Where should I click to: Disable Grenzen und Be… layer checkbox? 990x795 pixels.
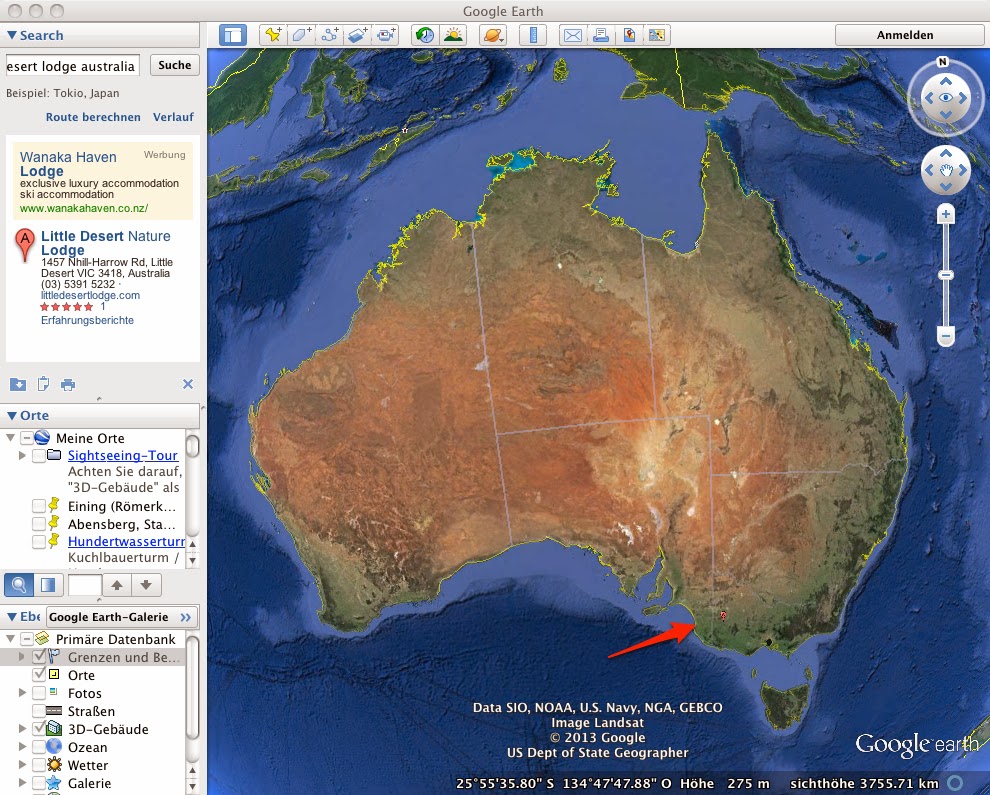coord(39,657)
